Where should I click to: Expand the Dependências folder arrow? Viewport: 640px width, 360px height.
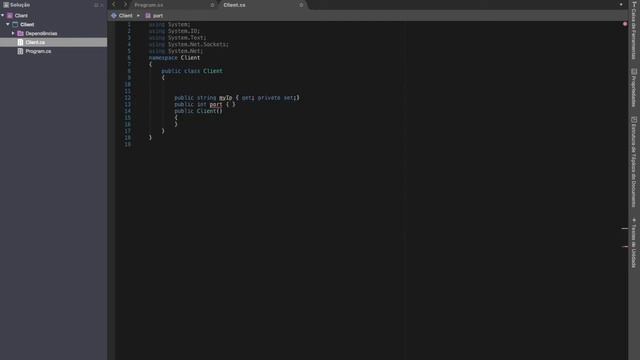click(13, 33)
